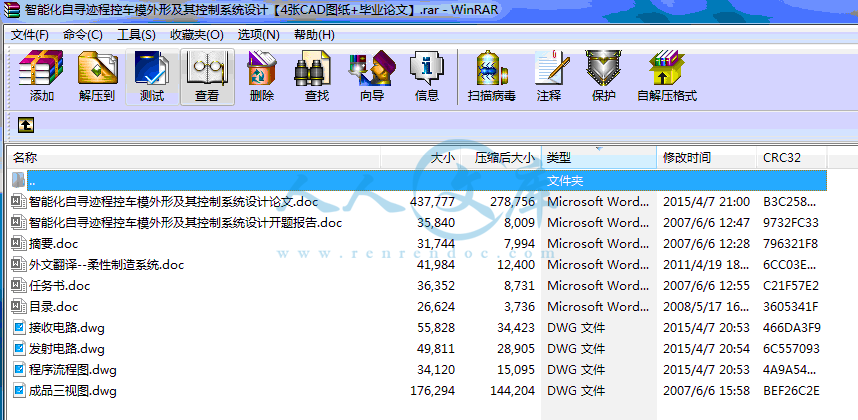Click the Scan Virus (扫描病毒) icon
This screenshot has width=858, height=420.
point(491,68)
